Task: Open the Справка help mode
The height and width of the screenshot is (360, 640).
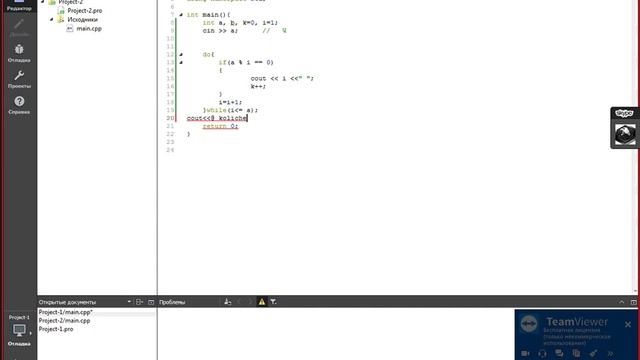Action: tap(19, 105)
